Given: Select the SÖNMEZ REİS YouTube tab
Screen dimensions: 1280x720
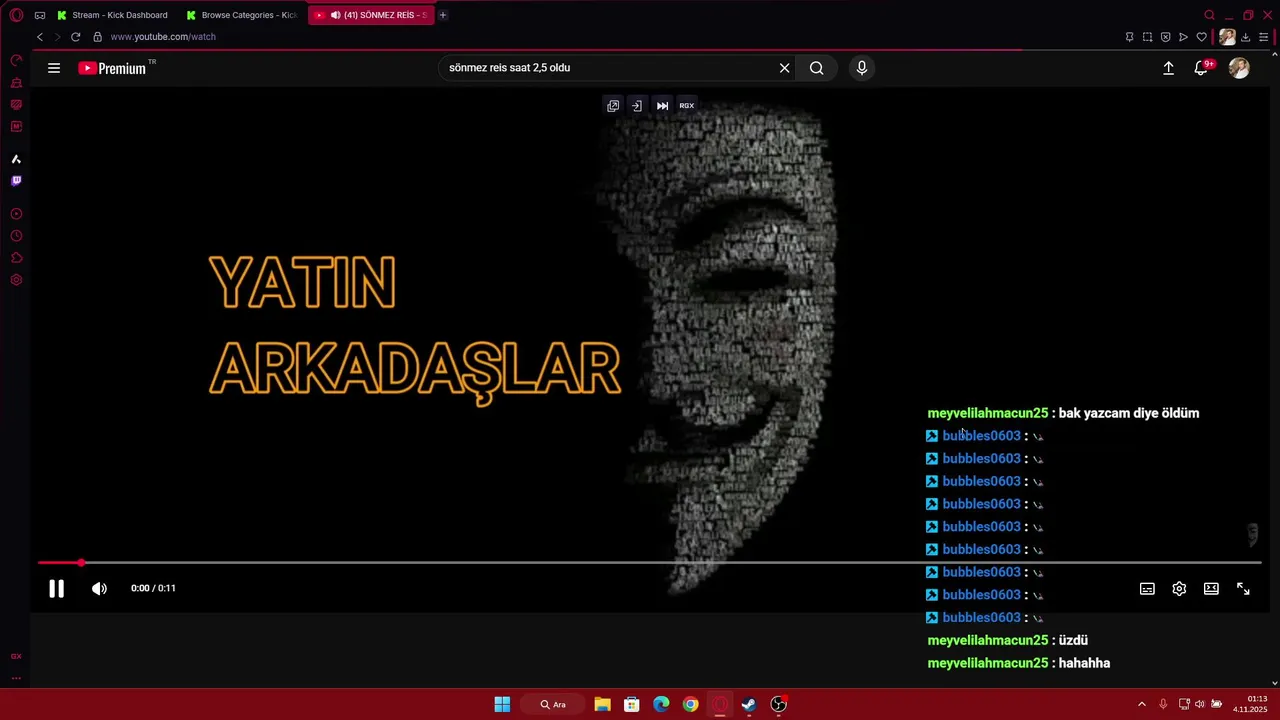Looking at the screenshot, I should [x=371, y=15].
